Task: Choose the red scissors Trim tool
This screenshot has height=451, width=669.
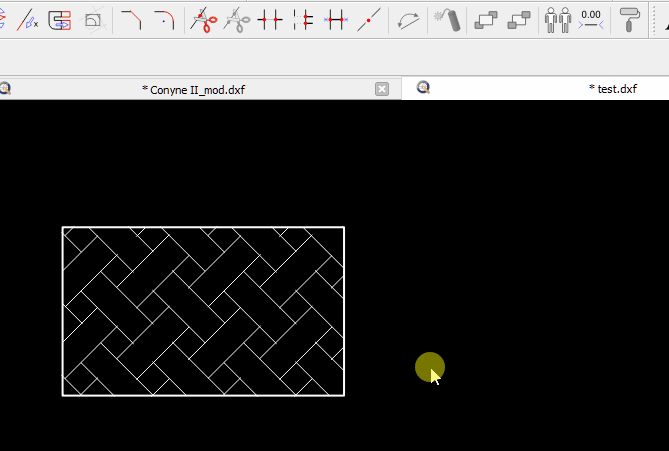Action: [203, 18]
